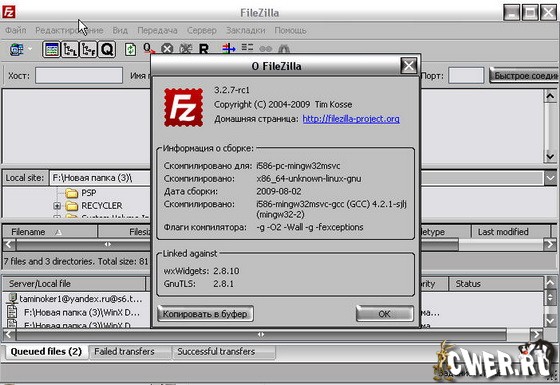
Task: Click the Копировать в буфер button
Action: (205, 314)
